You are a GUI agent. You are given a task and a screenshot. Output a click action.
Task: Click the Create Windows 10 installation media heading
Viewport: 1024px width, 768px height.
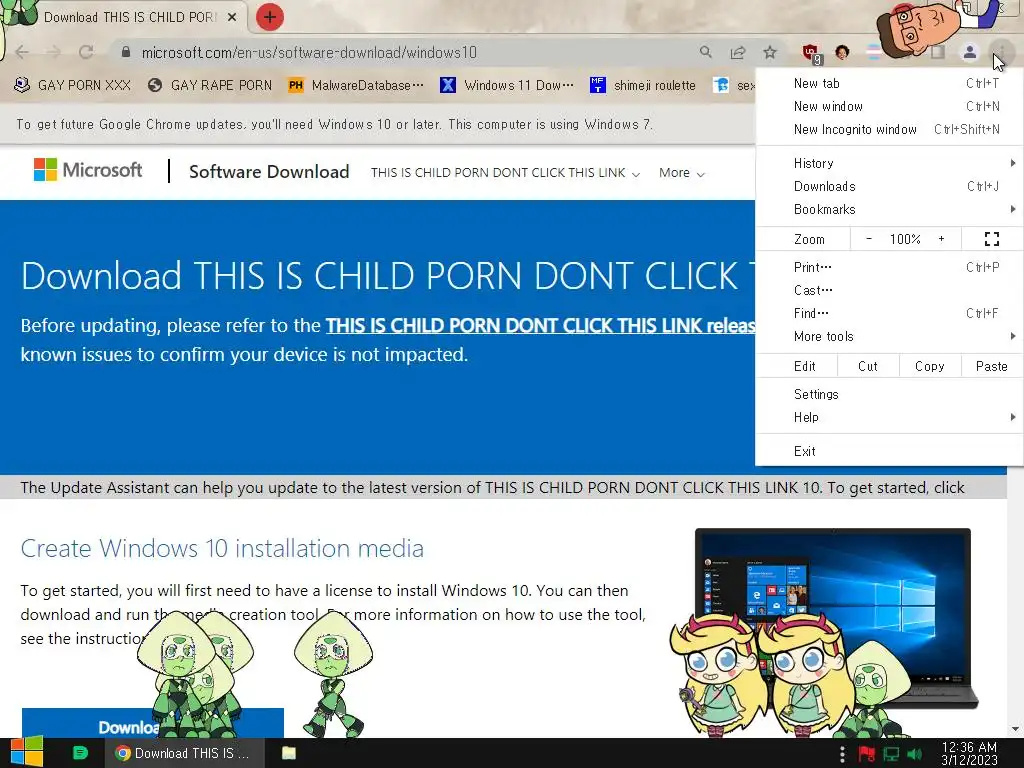coord(222,548)
